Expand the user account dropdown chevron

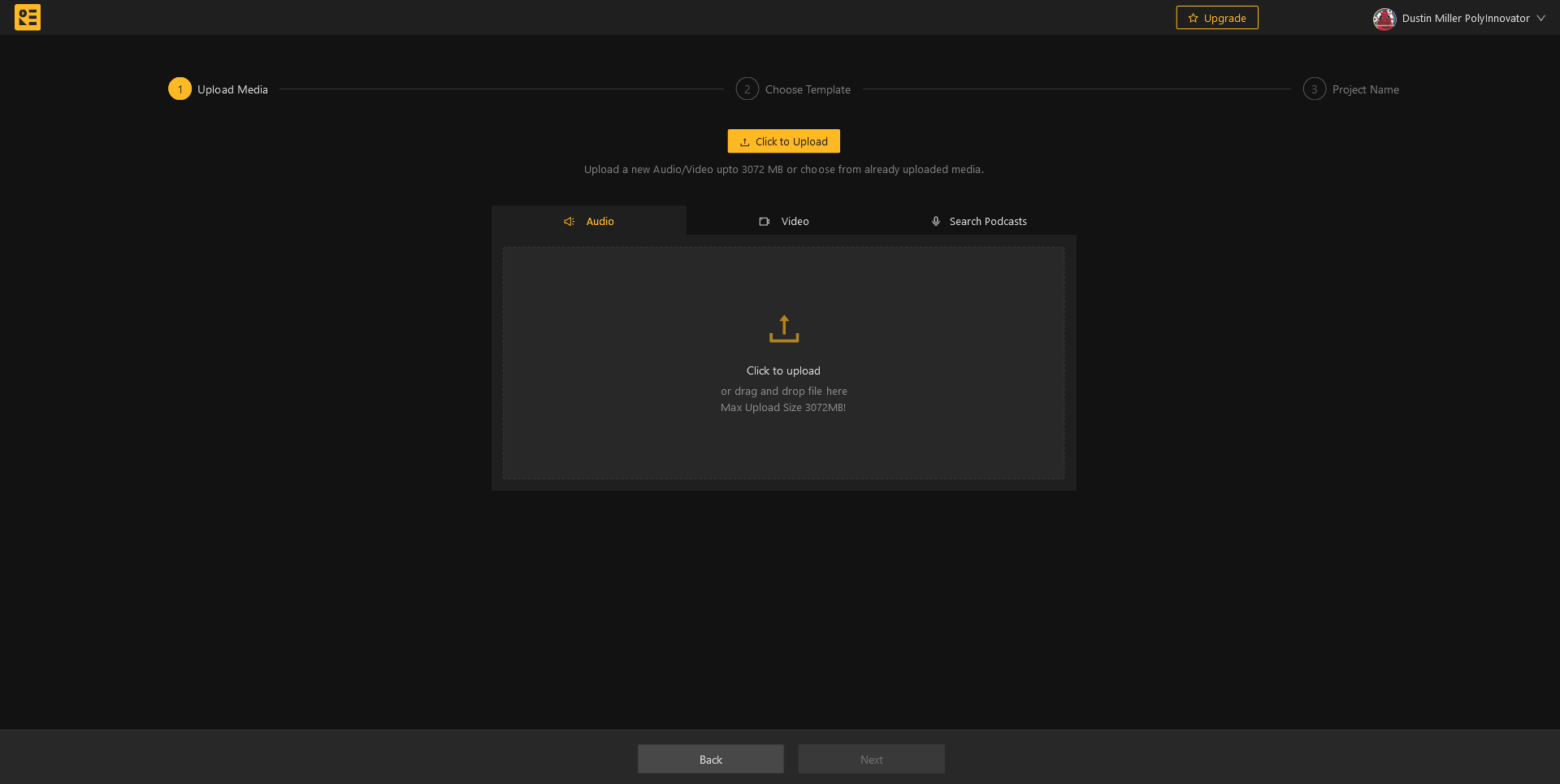click(x=1540, y=18)
